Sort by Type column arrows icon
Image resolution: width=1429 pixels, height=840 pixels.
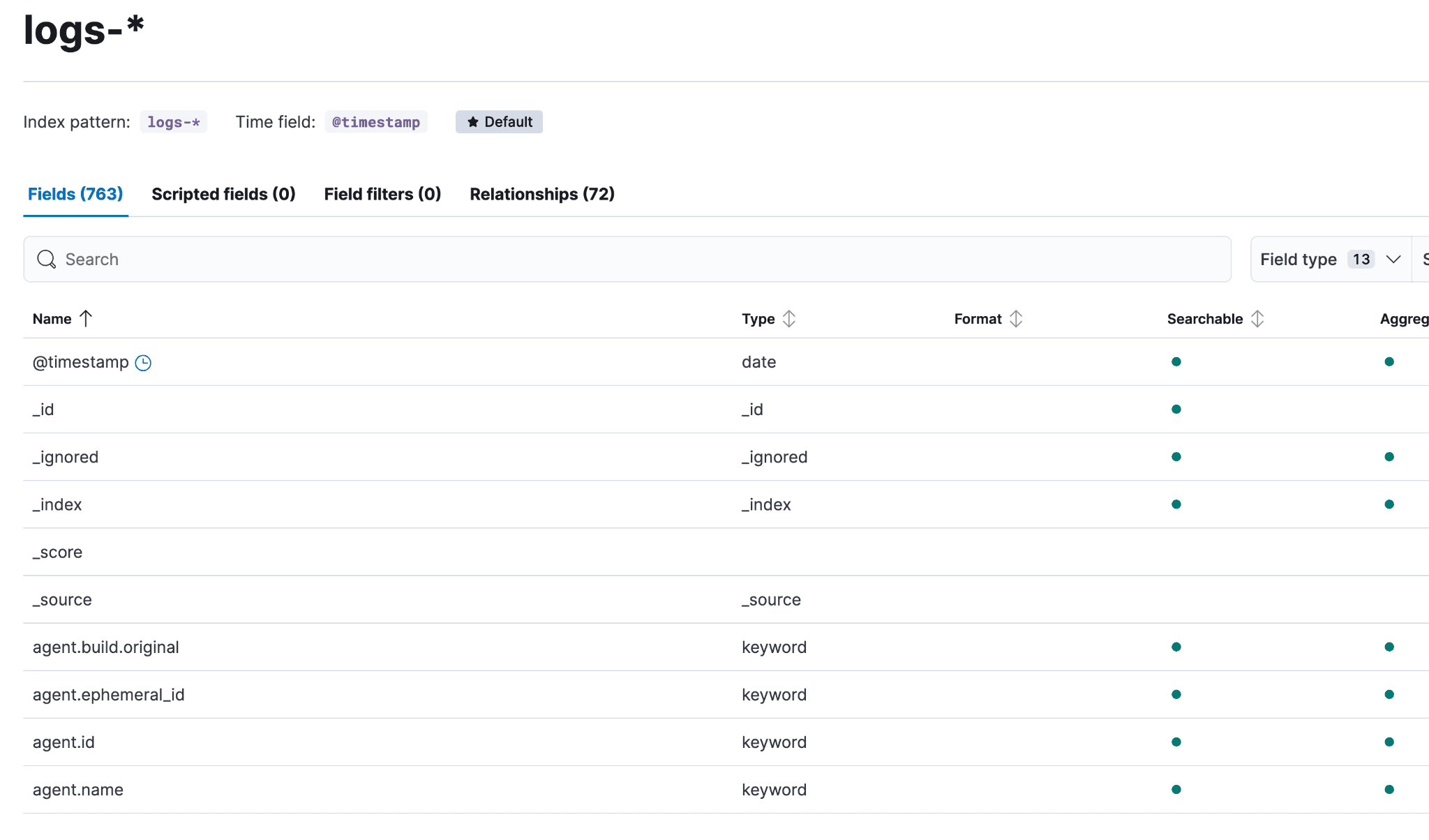(x=789, y=319)
